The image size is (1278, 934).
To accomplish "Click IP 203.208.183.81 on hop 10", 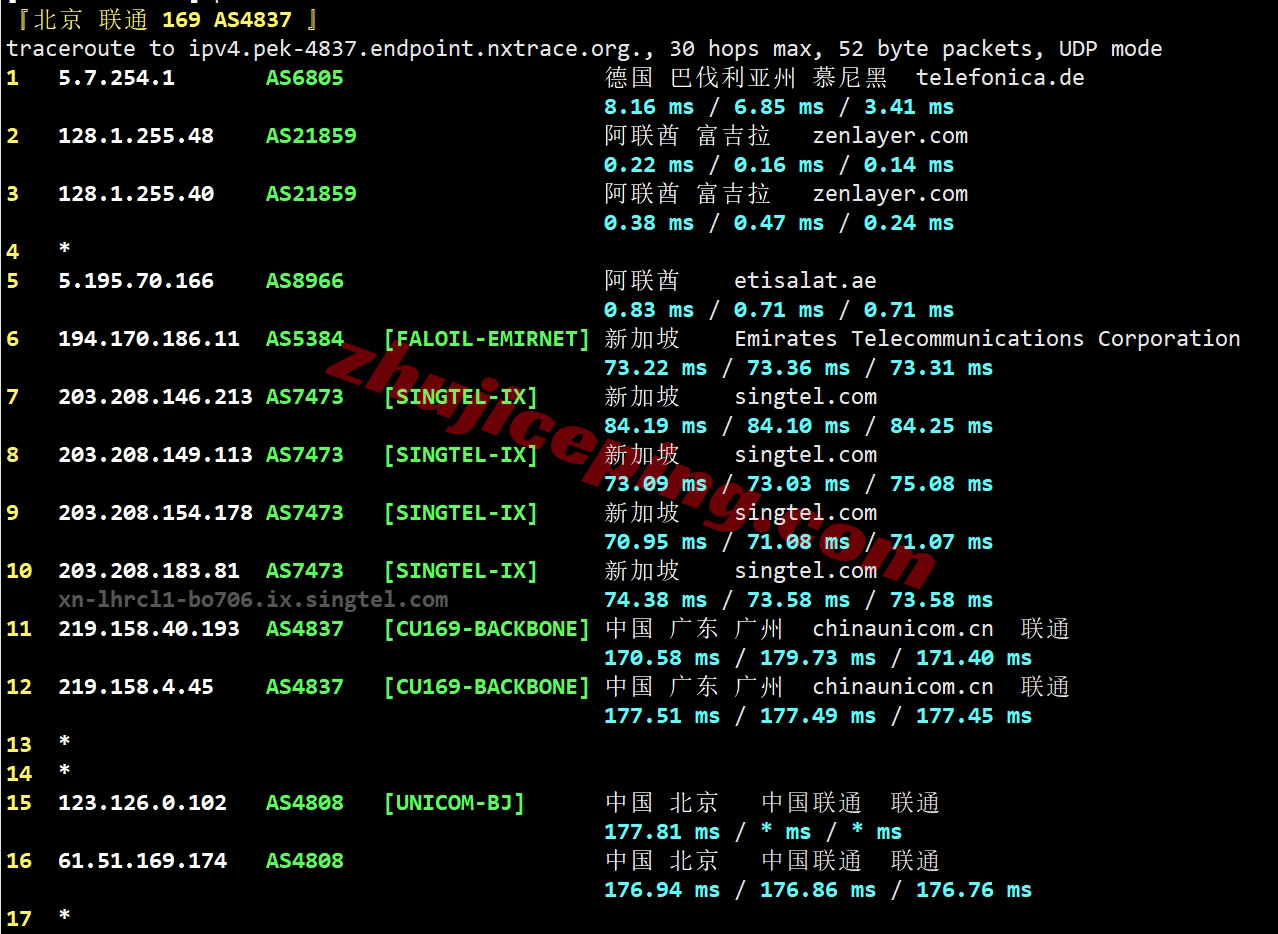I will [x=148, y=571].
